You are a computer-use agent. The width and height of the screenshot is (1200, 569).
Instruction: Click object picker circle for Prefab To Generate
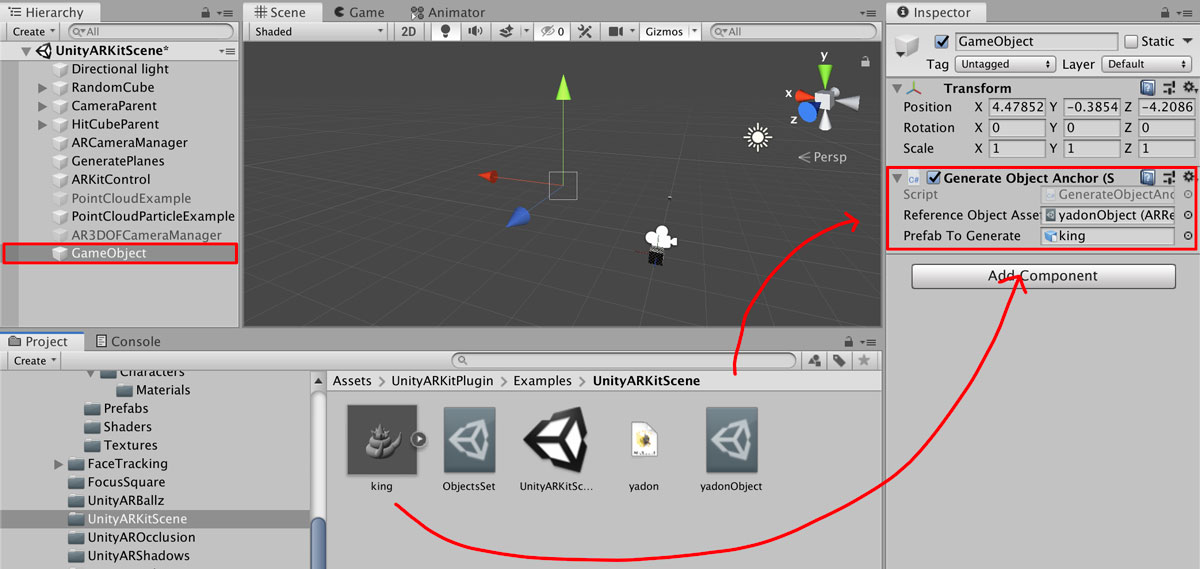pos(1188,236)
